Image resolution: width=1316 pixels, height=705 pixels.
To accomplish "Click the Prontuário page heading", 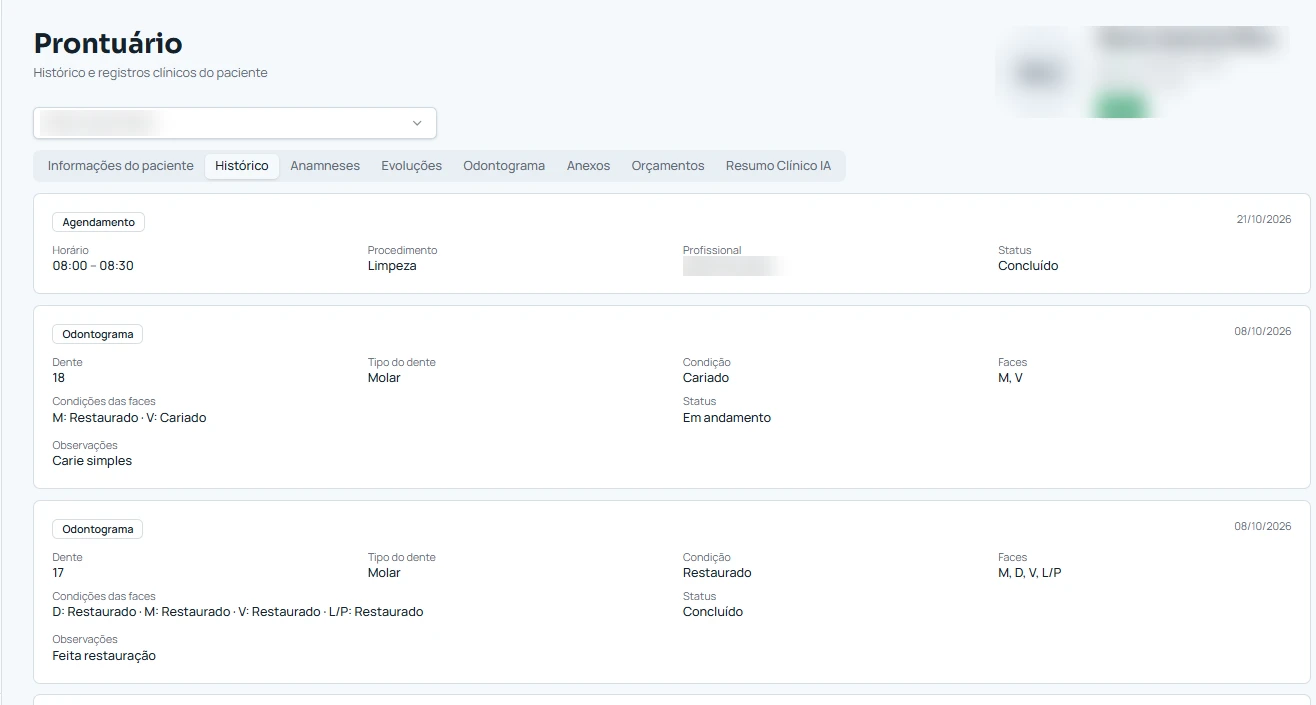I will click(108, 43).
